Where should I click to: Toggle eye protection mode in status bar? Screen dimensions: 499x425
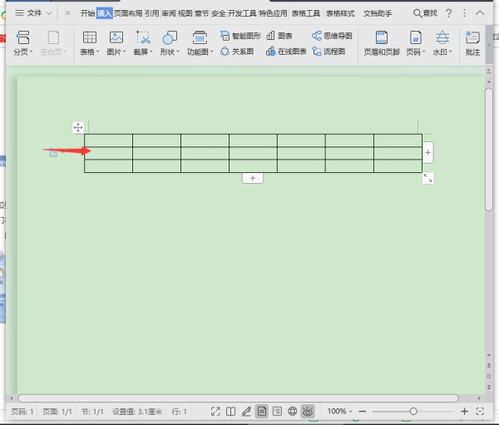[308, 411]
